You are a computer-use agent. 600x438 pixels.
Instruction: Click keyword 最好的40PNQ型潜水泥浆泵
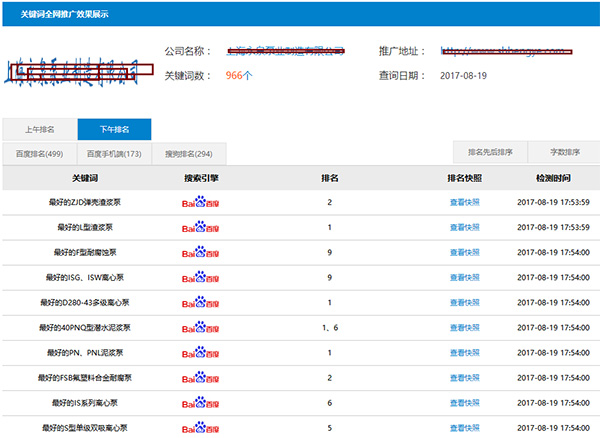click(x=85, y=327)
